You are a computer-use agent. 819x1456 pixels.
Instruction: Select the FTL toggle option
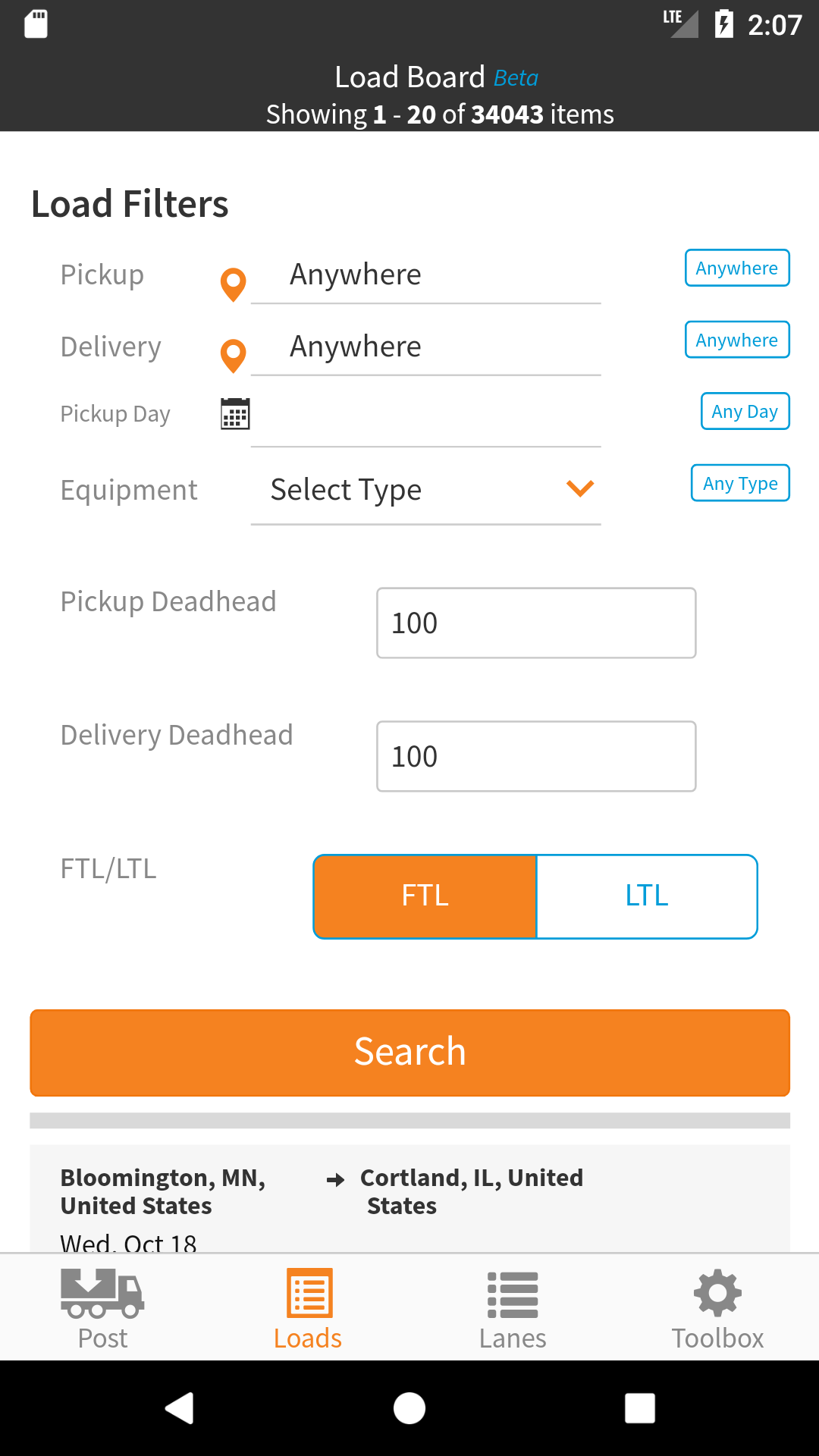pyautogui.click(x=425, y=896)
